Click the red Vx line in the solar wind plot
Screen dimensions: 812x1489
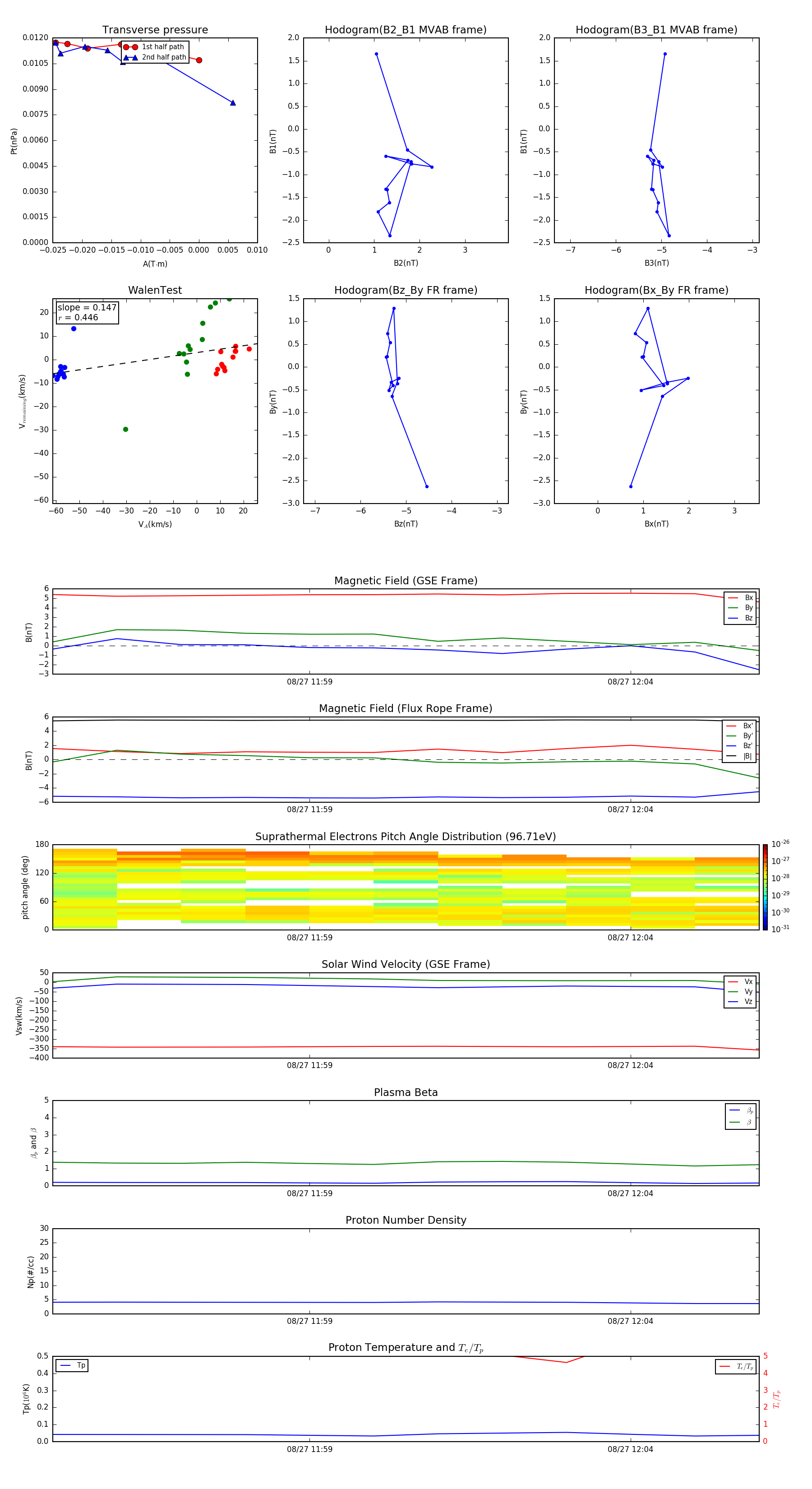[406, 1046]
